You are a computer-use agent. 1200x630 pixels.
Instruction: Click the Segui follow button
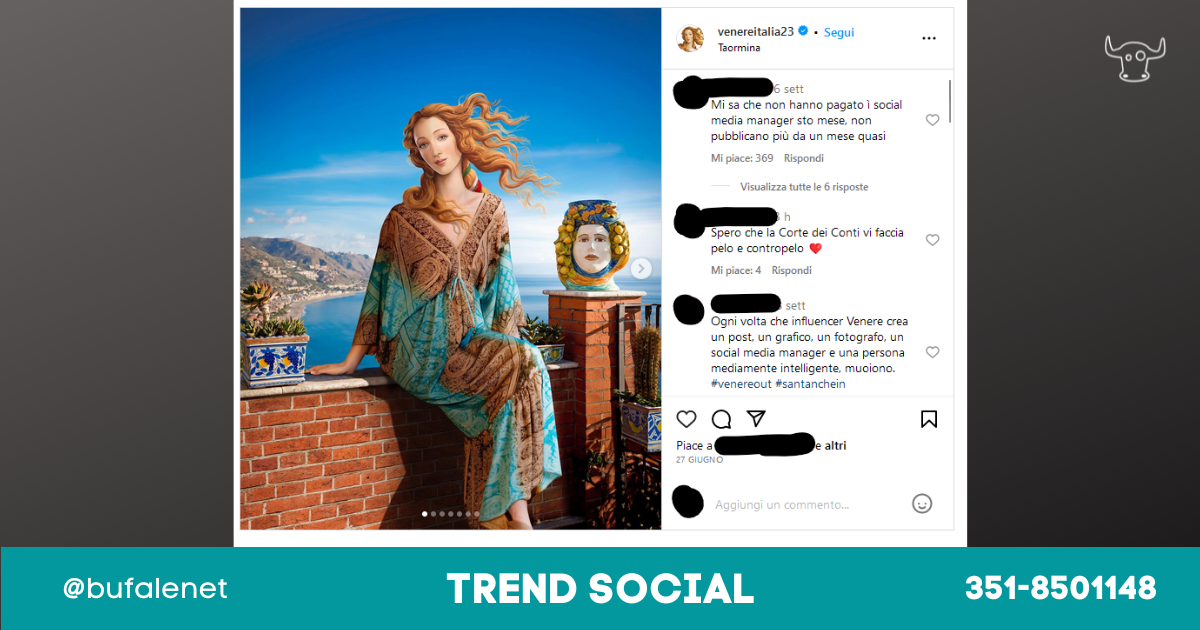[839, 32]
